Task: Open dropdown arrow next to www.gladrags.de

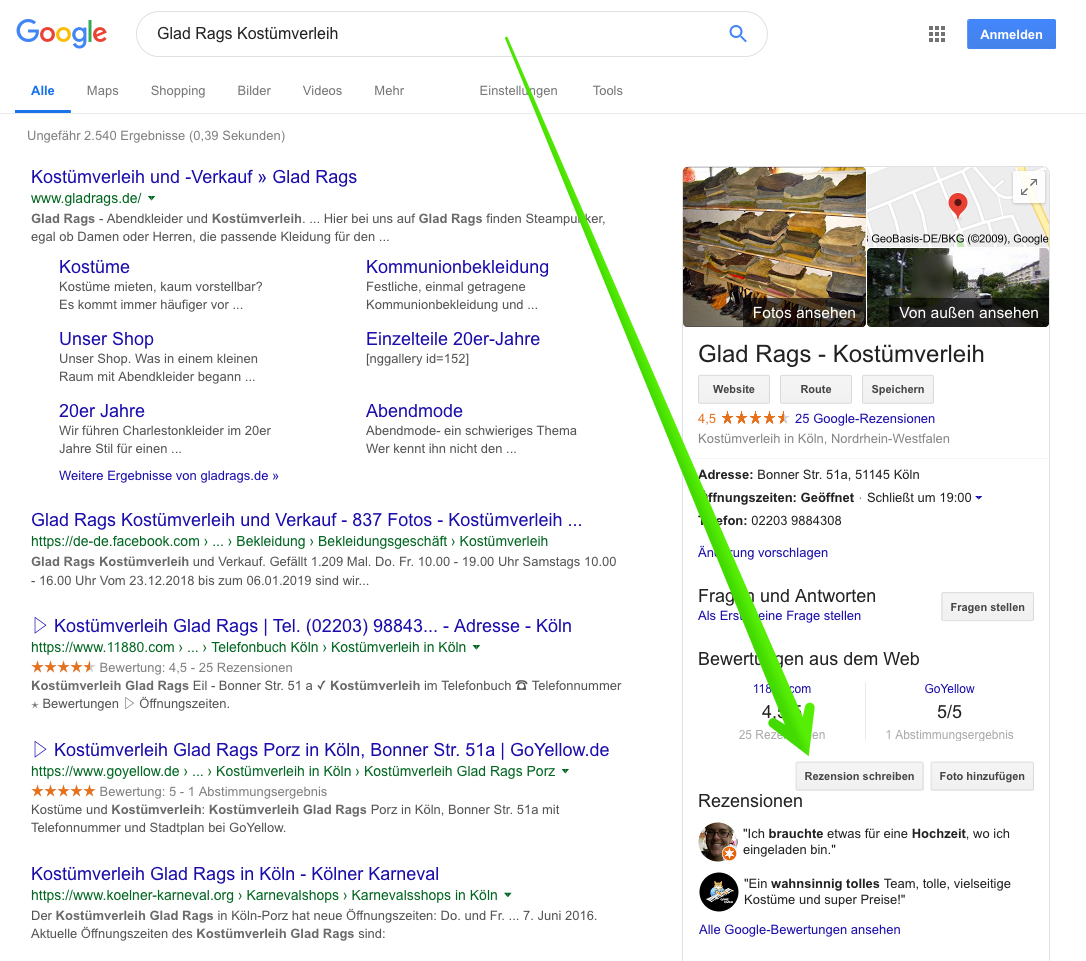Action: point(152,199)
